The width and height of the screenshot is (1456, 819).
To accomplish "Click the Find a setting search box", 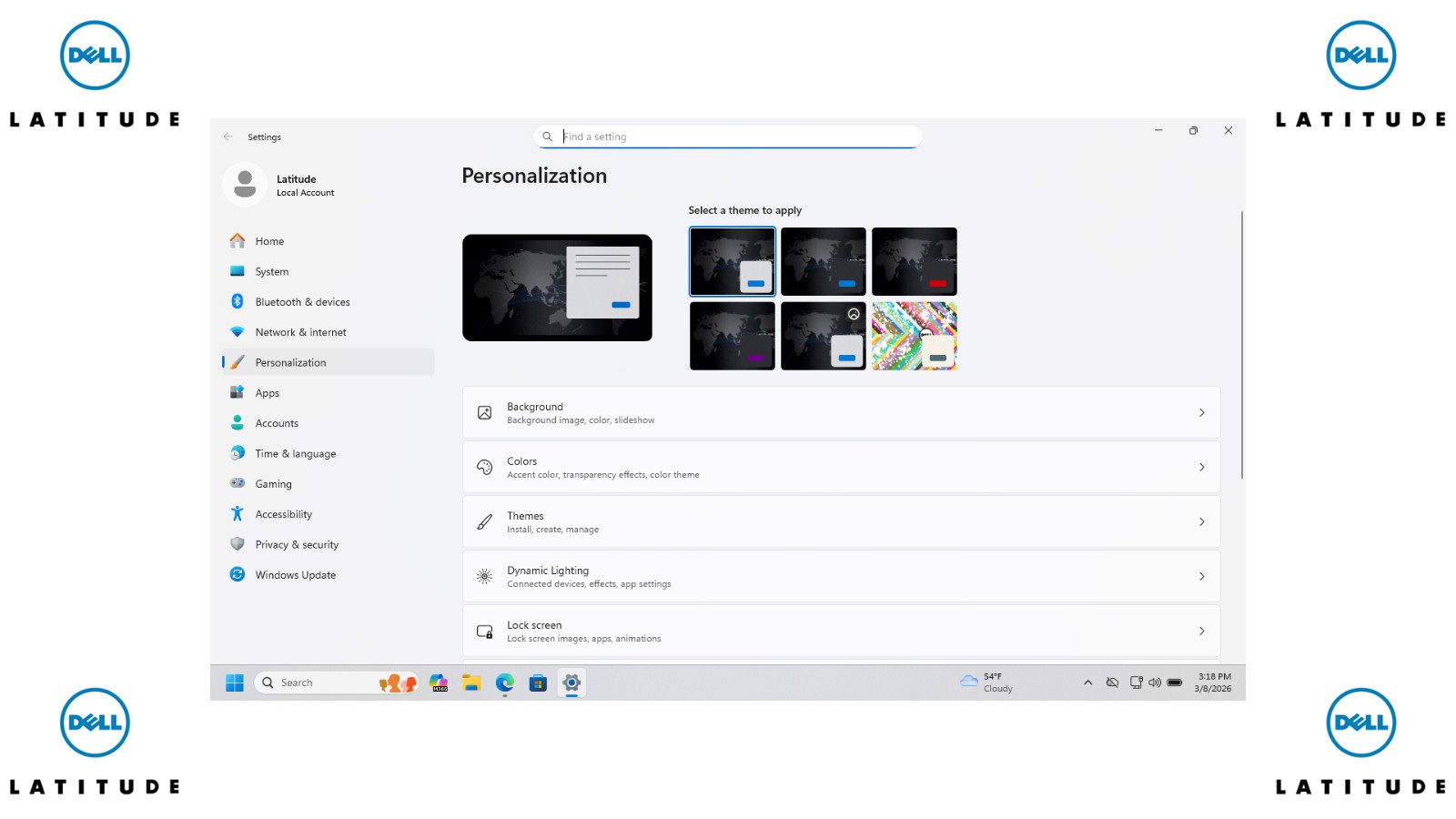I will click(728, 136).
